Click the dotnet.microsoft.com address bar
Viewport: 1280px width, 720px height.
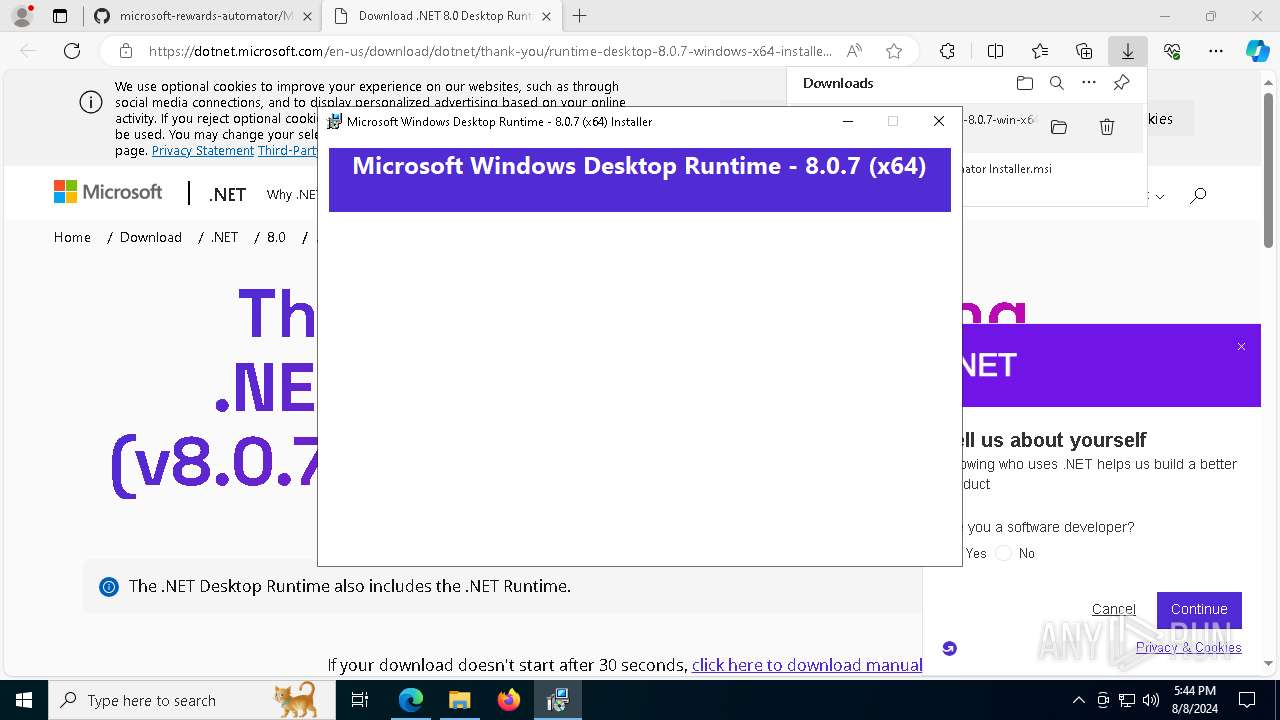(490, 51)
